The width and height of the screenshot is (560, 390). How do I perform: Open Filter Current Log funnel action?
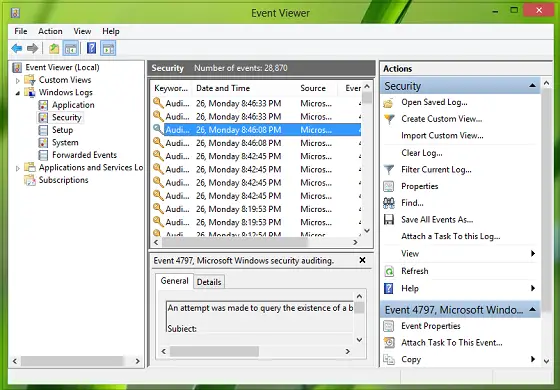pyautogui.click(x=389, y=169)
